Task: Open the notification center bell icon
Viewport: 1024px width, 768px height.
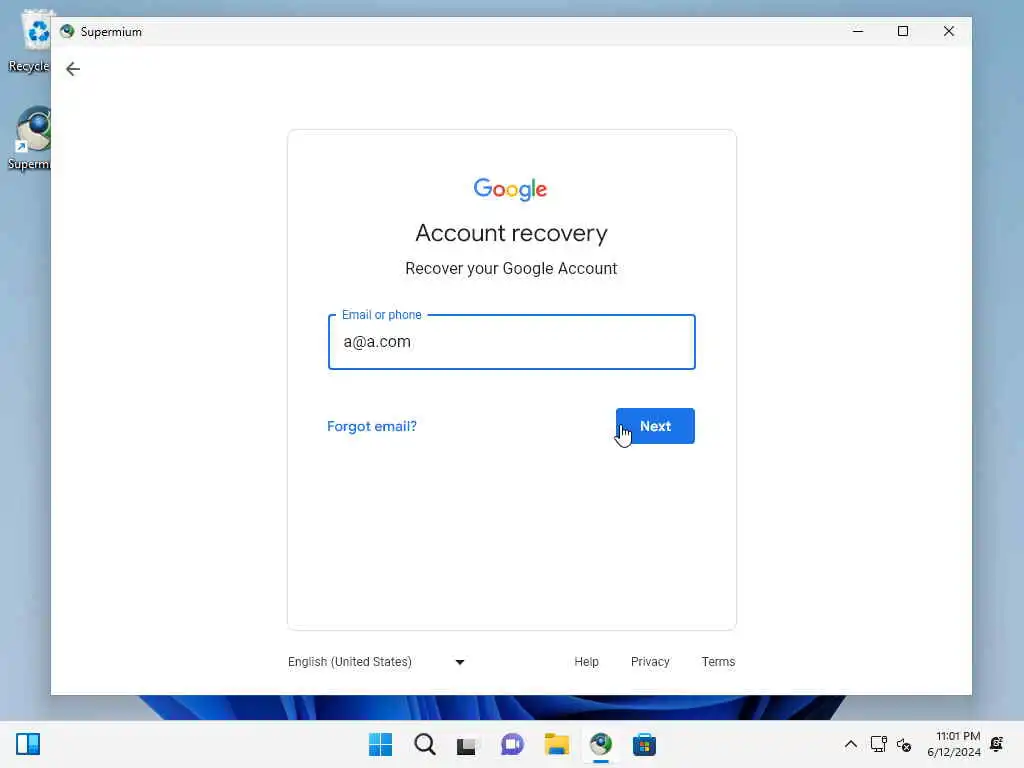Action: (997, 744)
